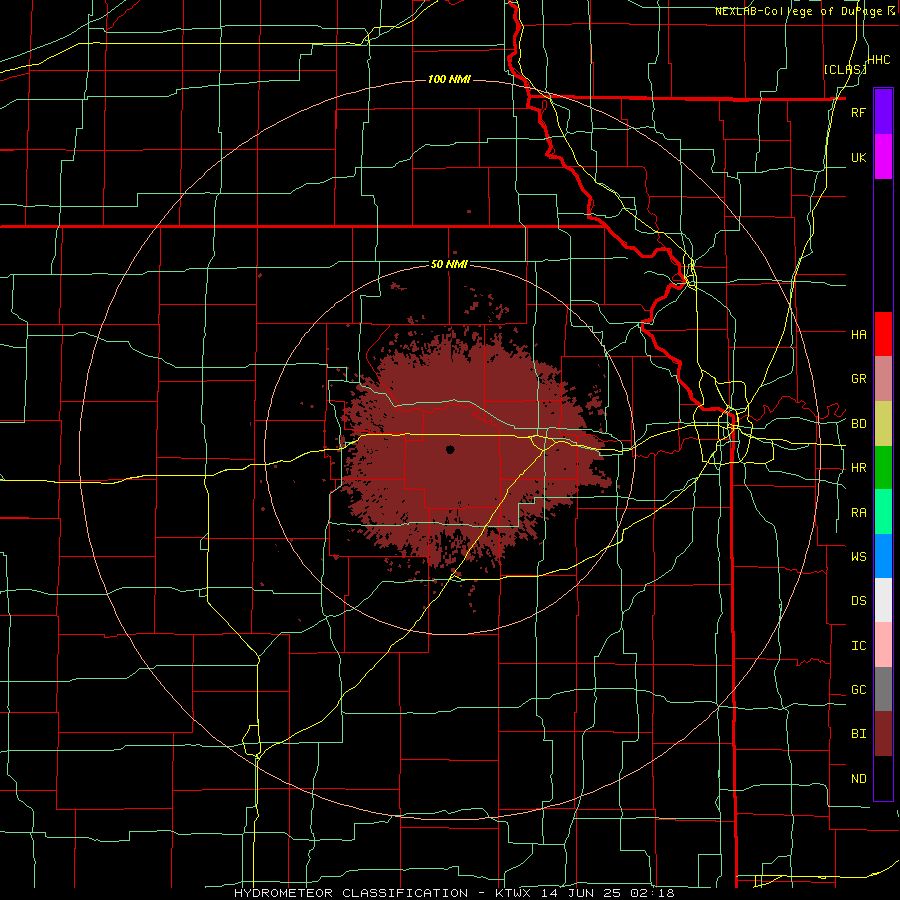Screen dimensions: 900x900
Task: Click the Hydrometeor Classification KTWX title caption
Action: [454, 893]
